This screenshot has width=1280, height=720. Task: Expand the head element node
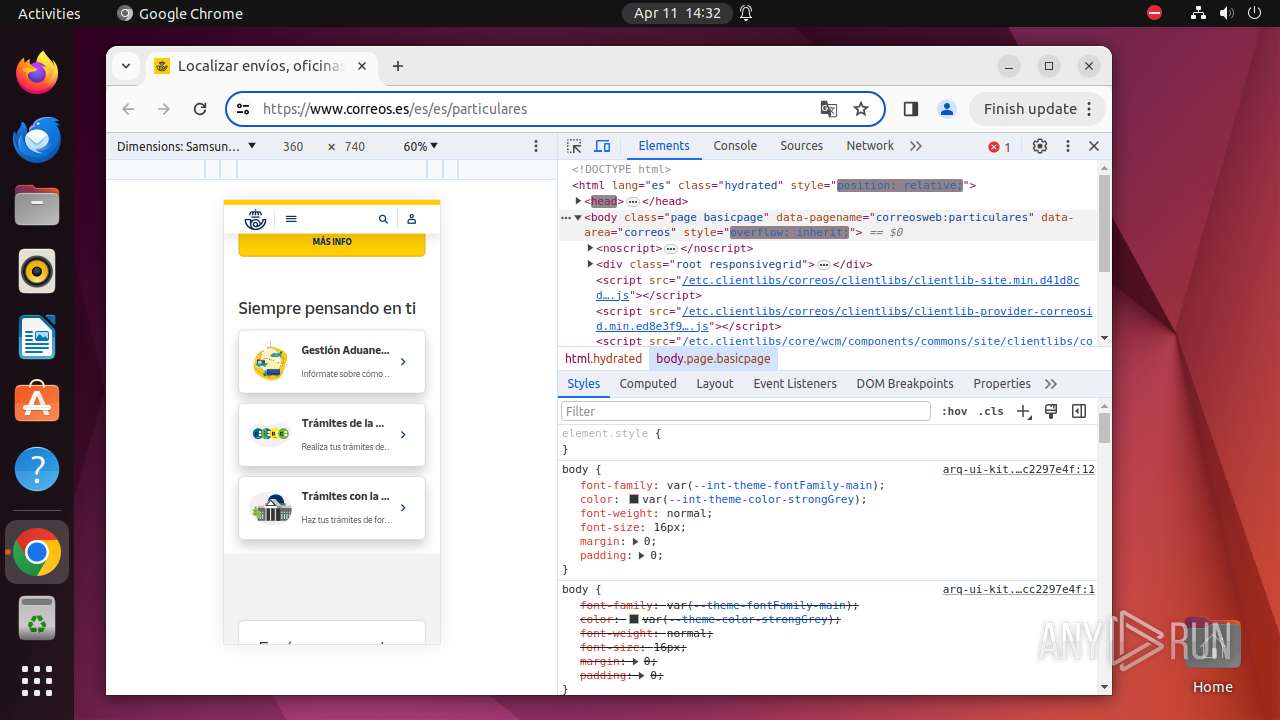point(578,201)
